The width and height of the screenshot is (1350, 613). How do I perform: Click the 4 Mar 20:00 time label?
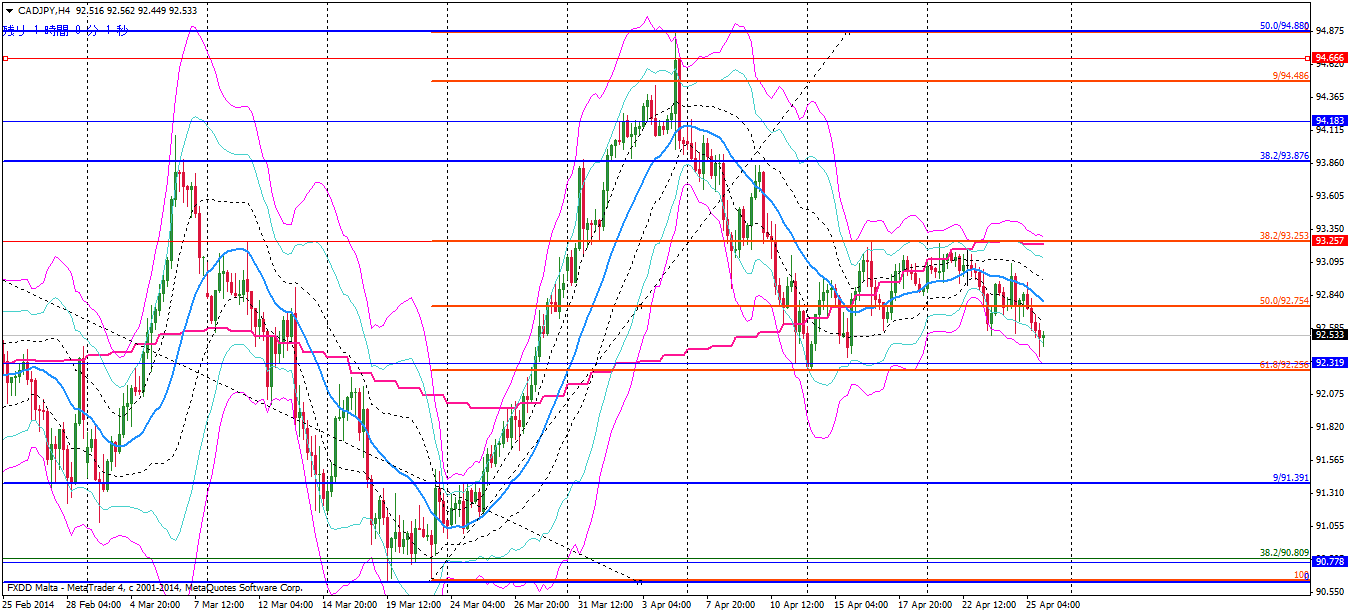click(x=157, y=604)
